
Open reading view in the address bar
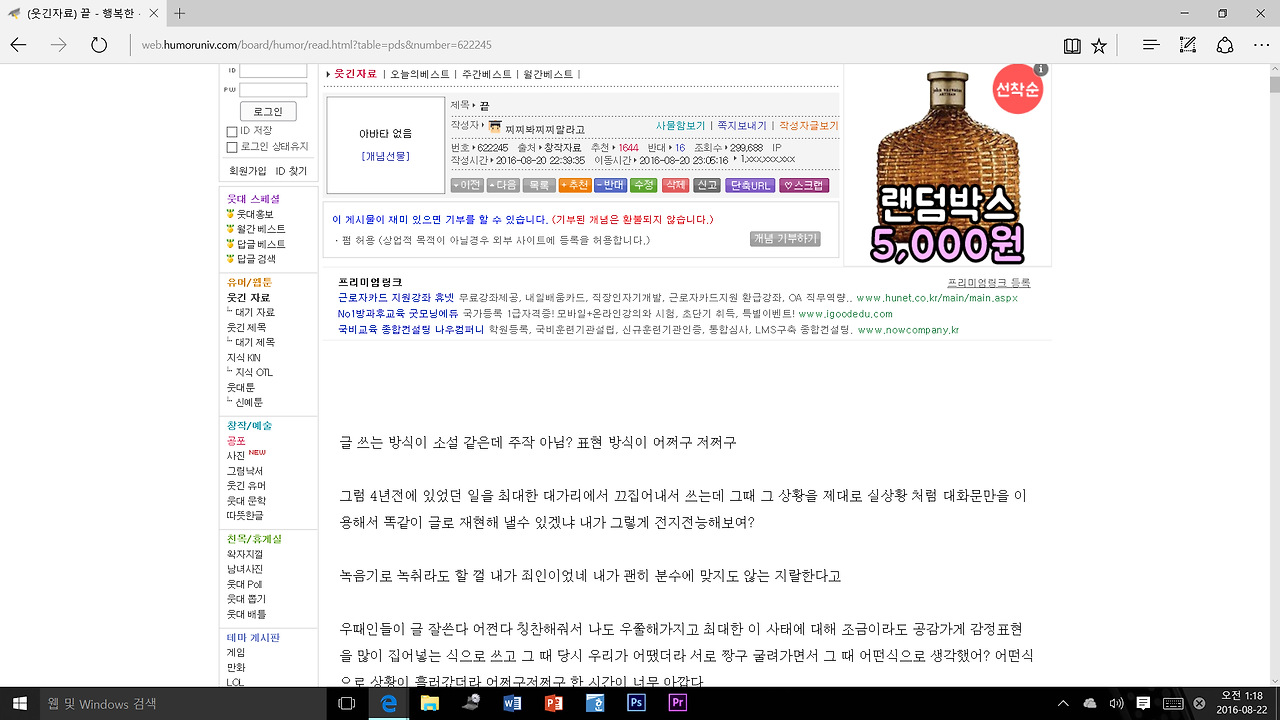(1070, 44)
